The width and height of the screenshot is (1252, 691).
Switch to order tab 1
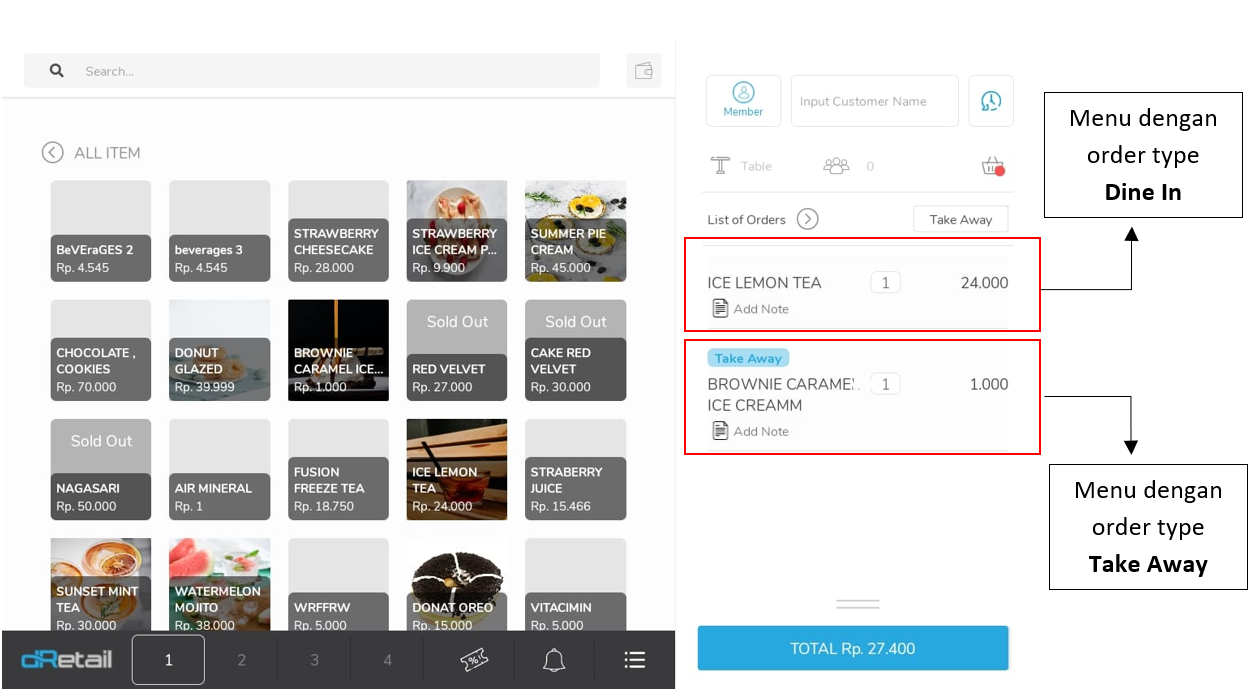pos(168,660)
